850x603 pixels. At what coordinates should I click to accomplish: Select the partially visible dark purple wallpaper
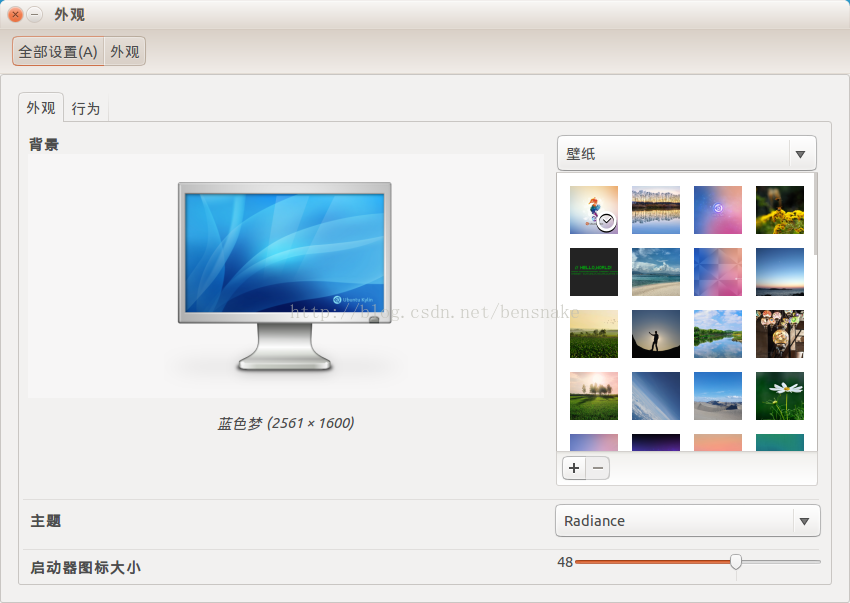(x=655, y=442)
